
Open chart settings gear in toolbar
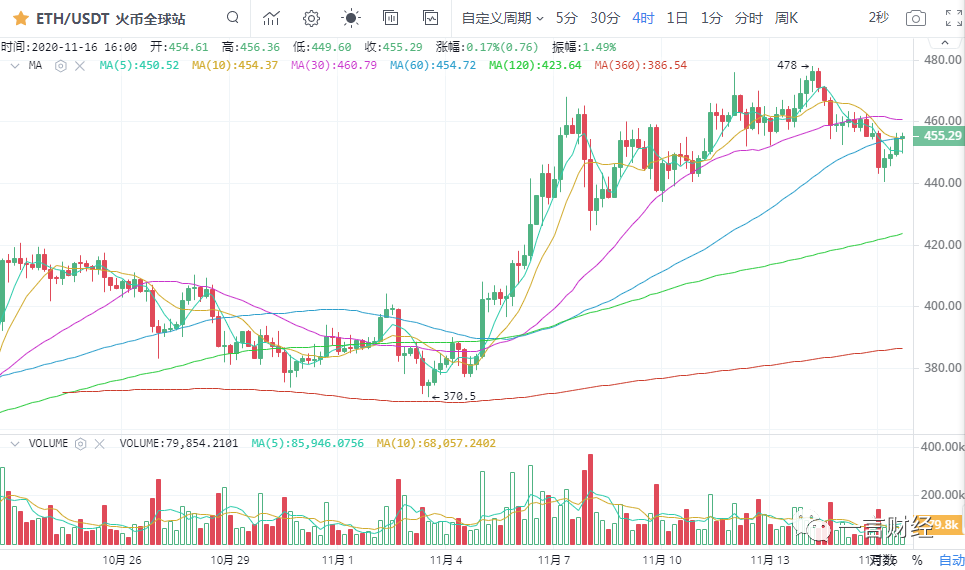click(x=311, y=18)
